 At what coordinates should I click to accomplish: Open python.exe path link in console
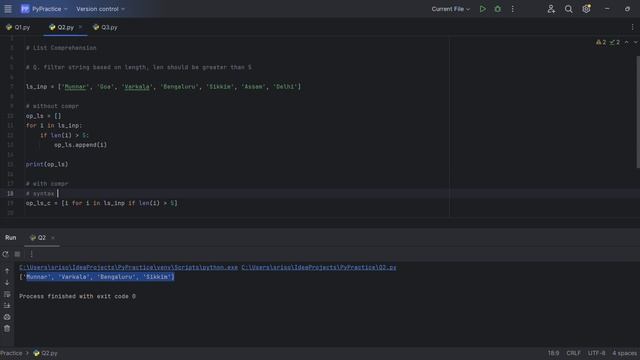click(x=128, y=267)
